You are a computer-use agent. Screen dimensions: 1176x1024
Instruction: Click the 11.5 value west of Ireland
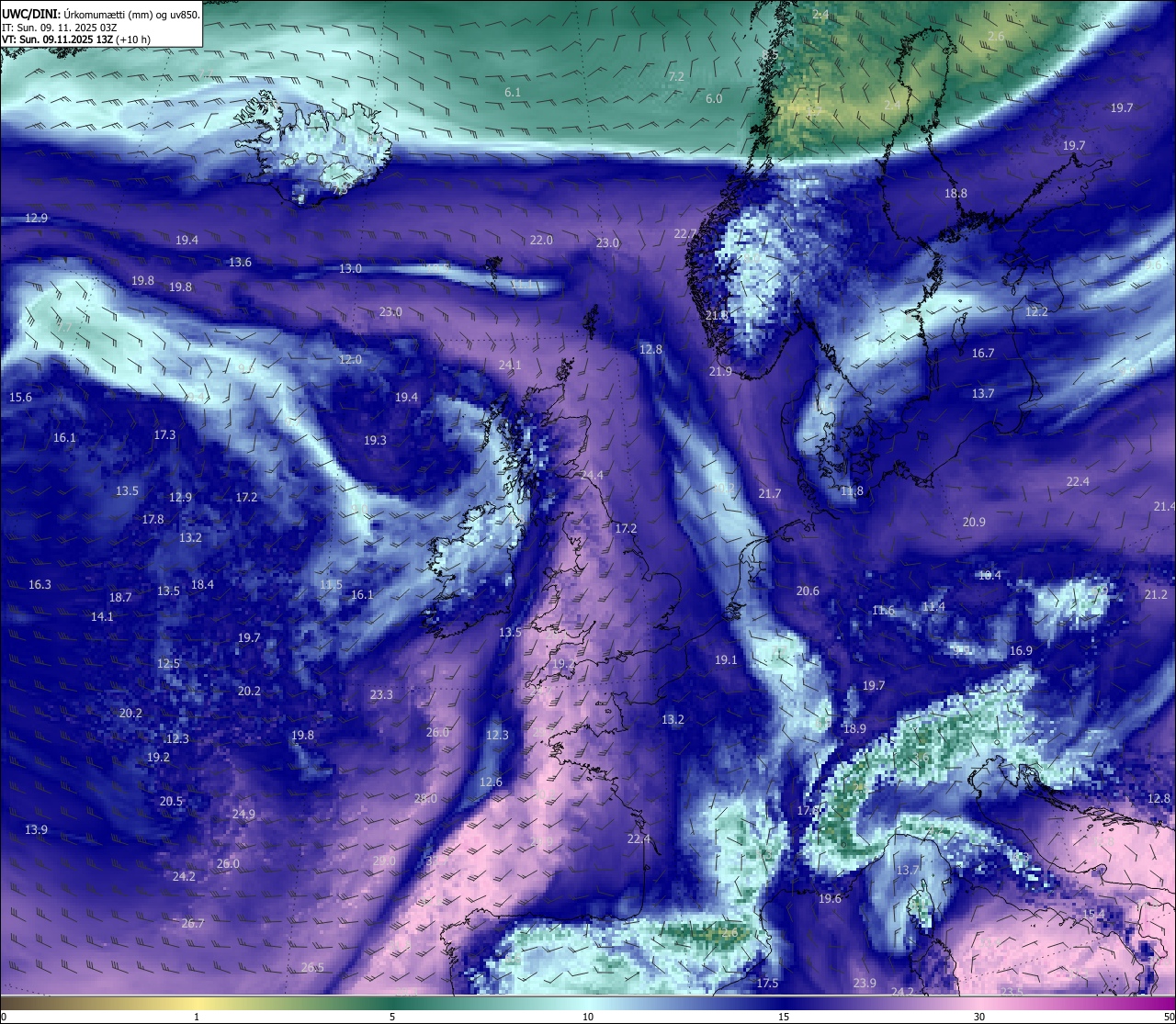(331, 585)
